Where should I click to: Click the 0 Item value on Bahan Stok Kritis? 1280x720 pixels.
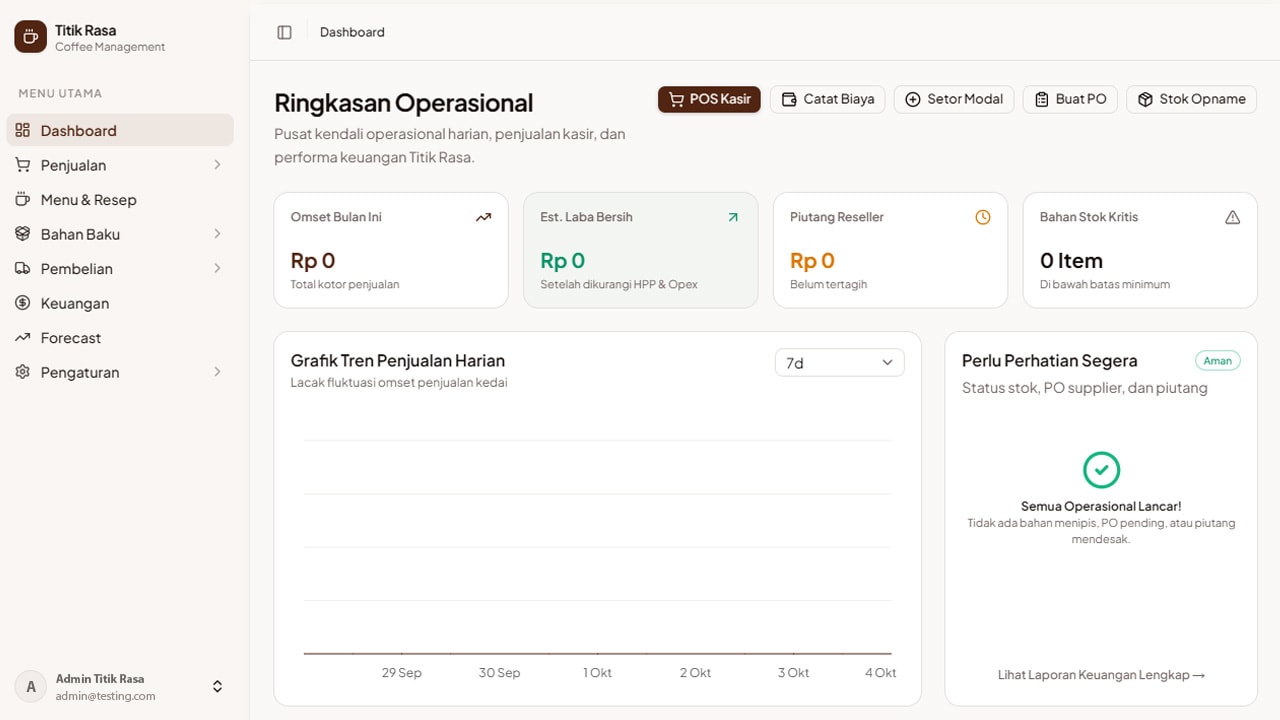[x=1071, y=261]
